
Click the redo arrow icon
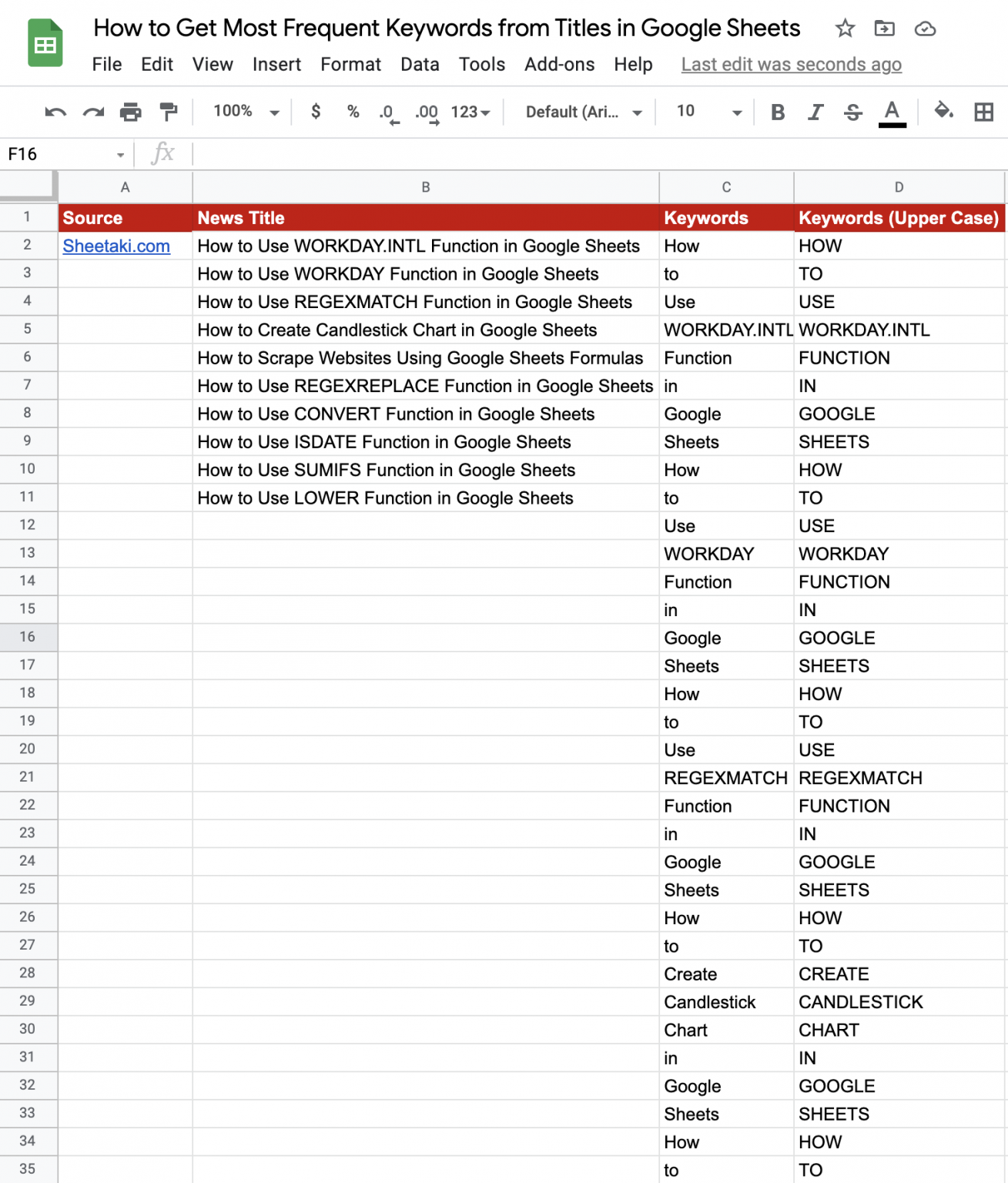tap(93, 112)
